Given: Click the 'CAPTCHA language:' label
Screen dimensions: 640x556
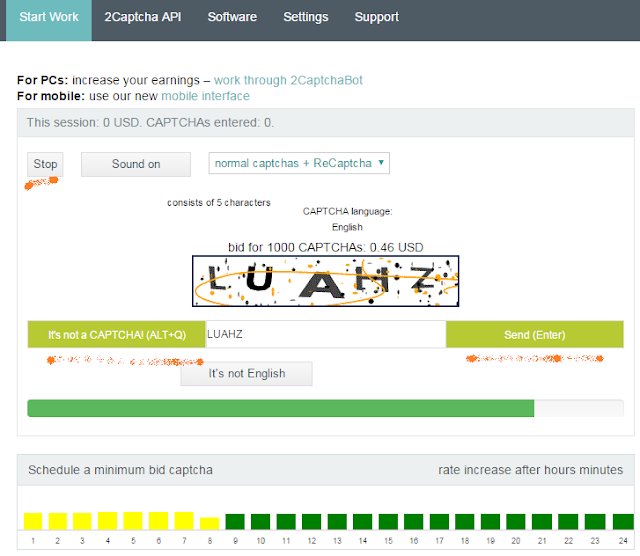Looking at the screenshot, I should (x=347, y=211).
